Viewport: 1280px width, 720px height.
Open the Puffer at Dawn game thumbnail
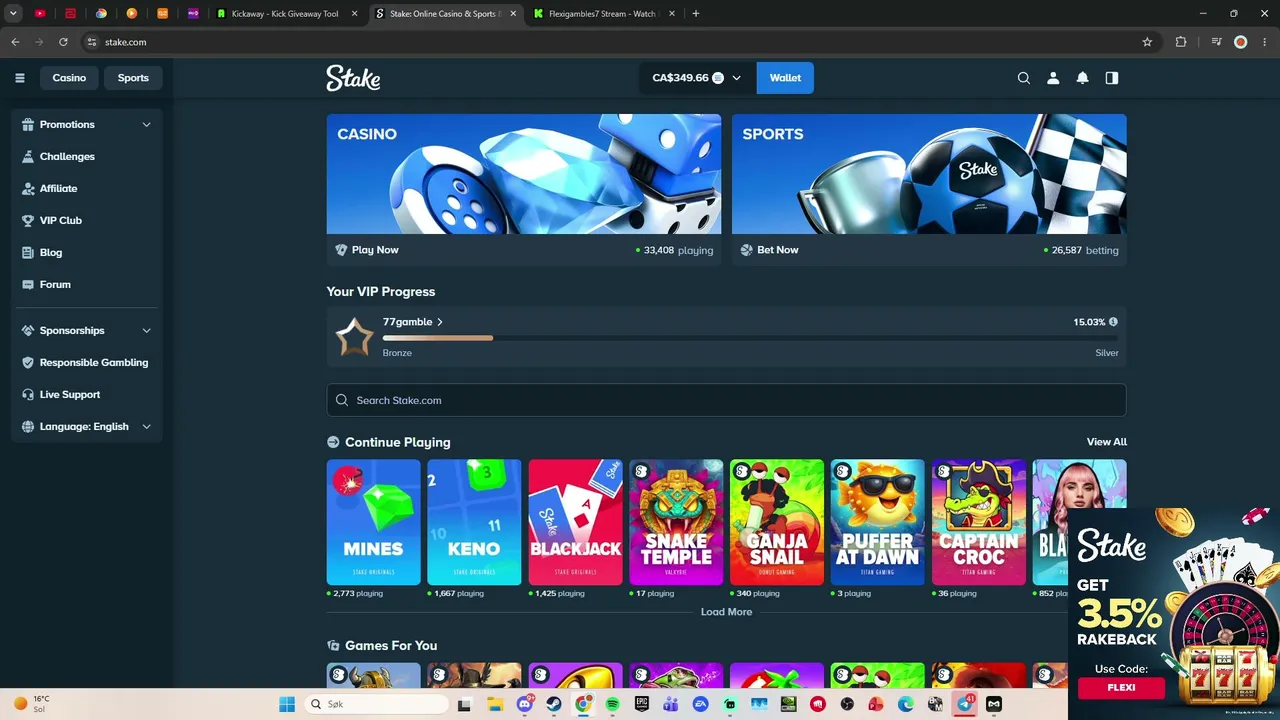(877, 522)
